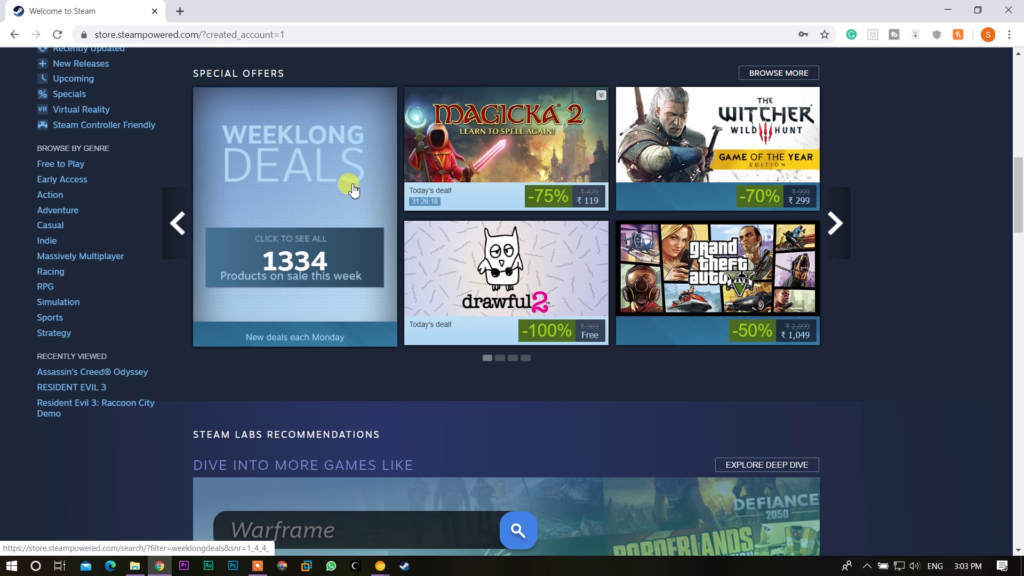Open a new browser tab
Viewport: 1024px width, 576px height.
click(180, 11)
